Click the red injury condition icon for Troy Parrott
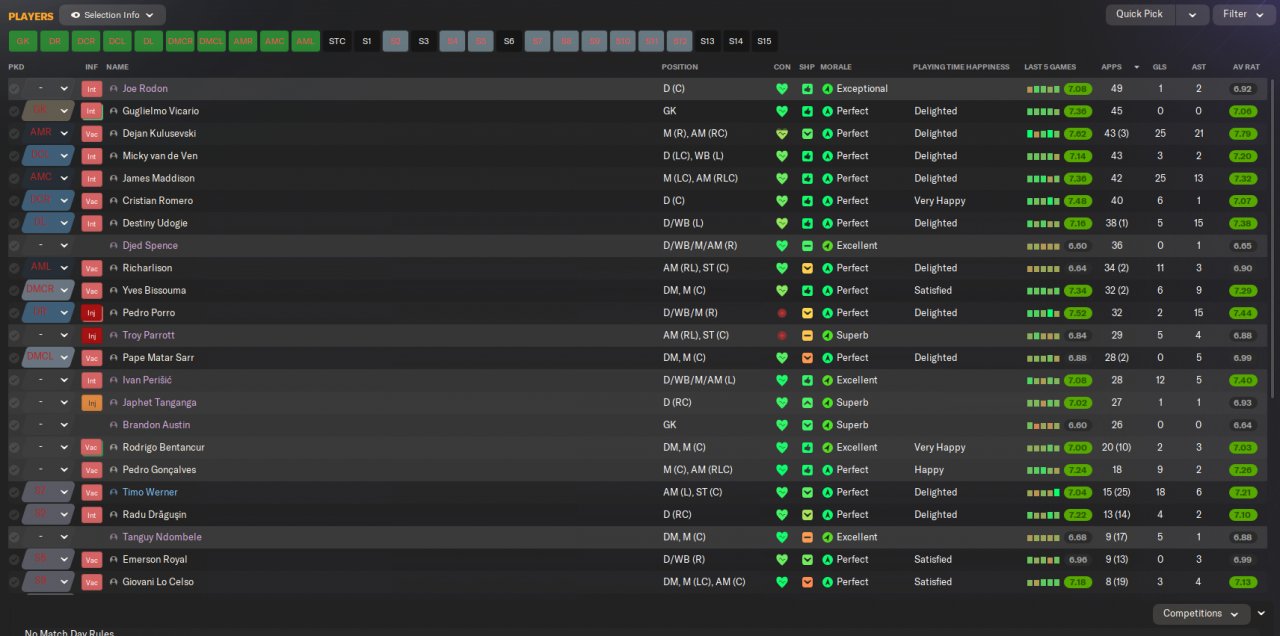This screenshot has height=636, width=1280. 782,336
